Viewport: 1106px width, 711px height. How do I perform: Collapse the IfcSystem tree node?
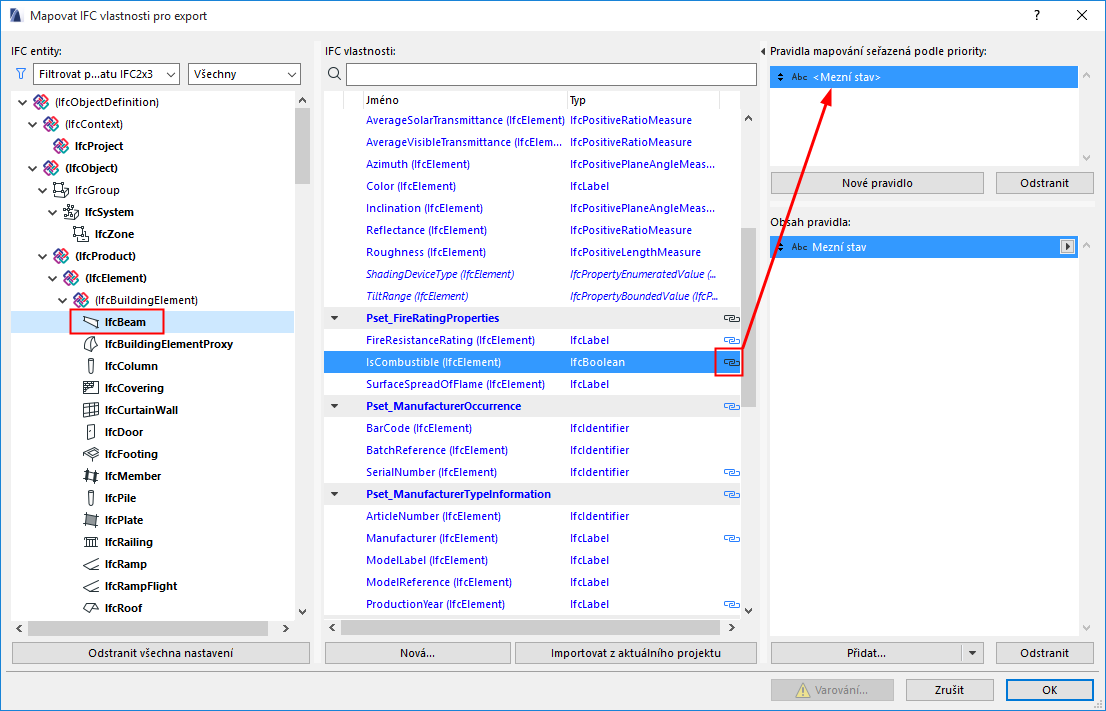click(x=53, y=212)
